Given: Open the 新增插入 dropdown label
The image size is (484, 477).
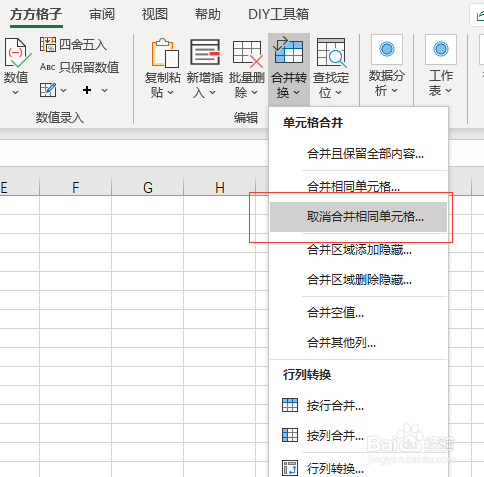Looking at the screenshot, I should pyautogui.click(x=205, y=85).
